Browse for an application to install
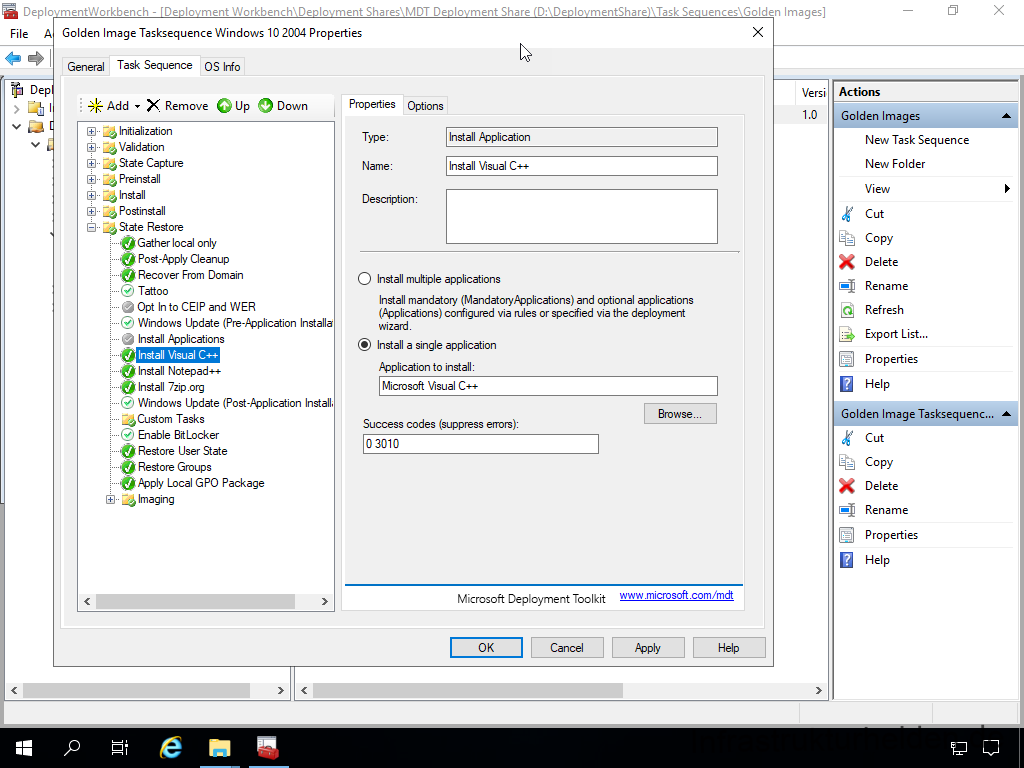The width and height of the screenshot is (1024, 768). click(680, 414)
